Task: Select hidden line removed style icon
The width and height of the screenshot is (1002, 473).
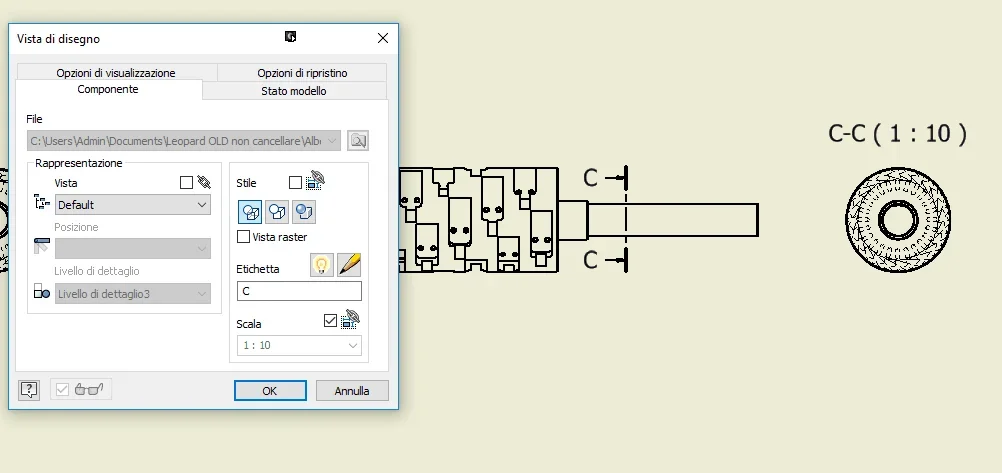Action: coord(277,212)
